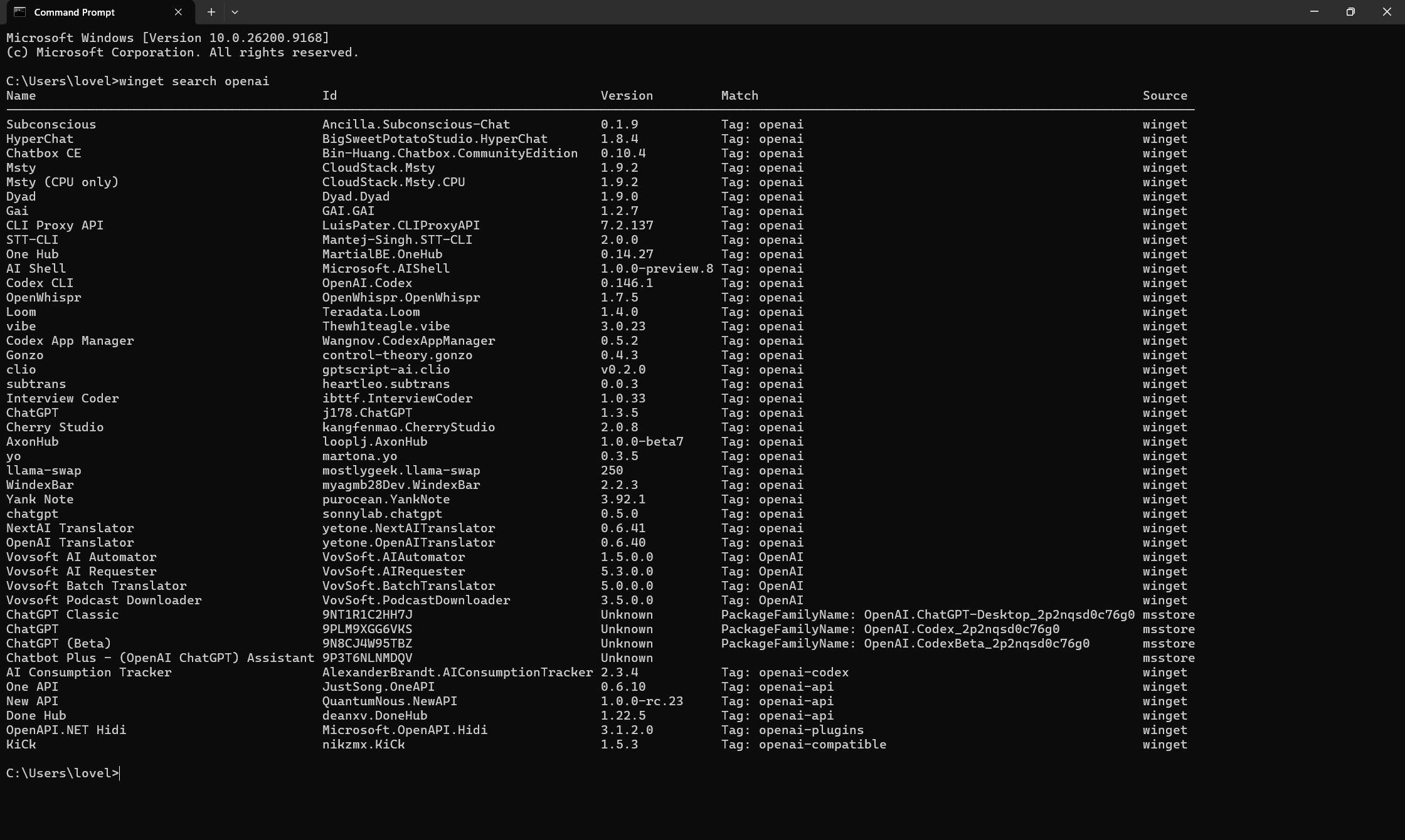
Task: Click 'WindexBar' package name
Action: [x=40, y=485]
